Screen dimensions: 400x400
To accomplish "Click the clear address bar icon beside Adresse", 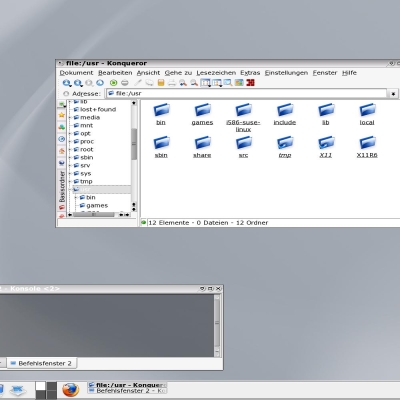I will tap(66, 94).
